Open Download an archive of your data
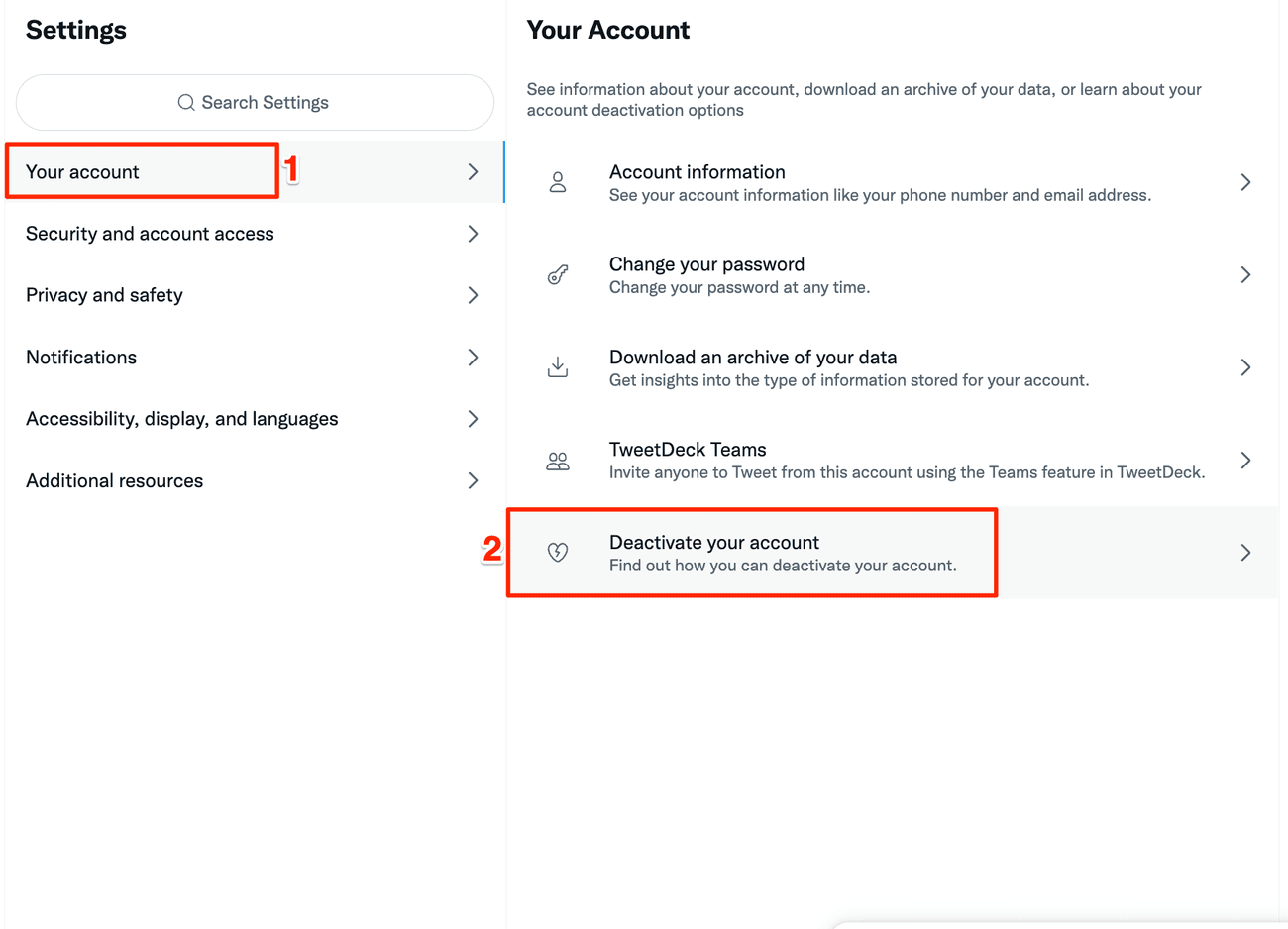Image resolution: width=1288 pixels, height=929 pixels. point(753,358)
